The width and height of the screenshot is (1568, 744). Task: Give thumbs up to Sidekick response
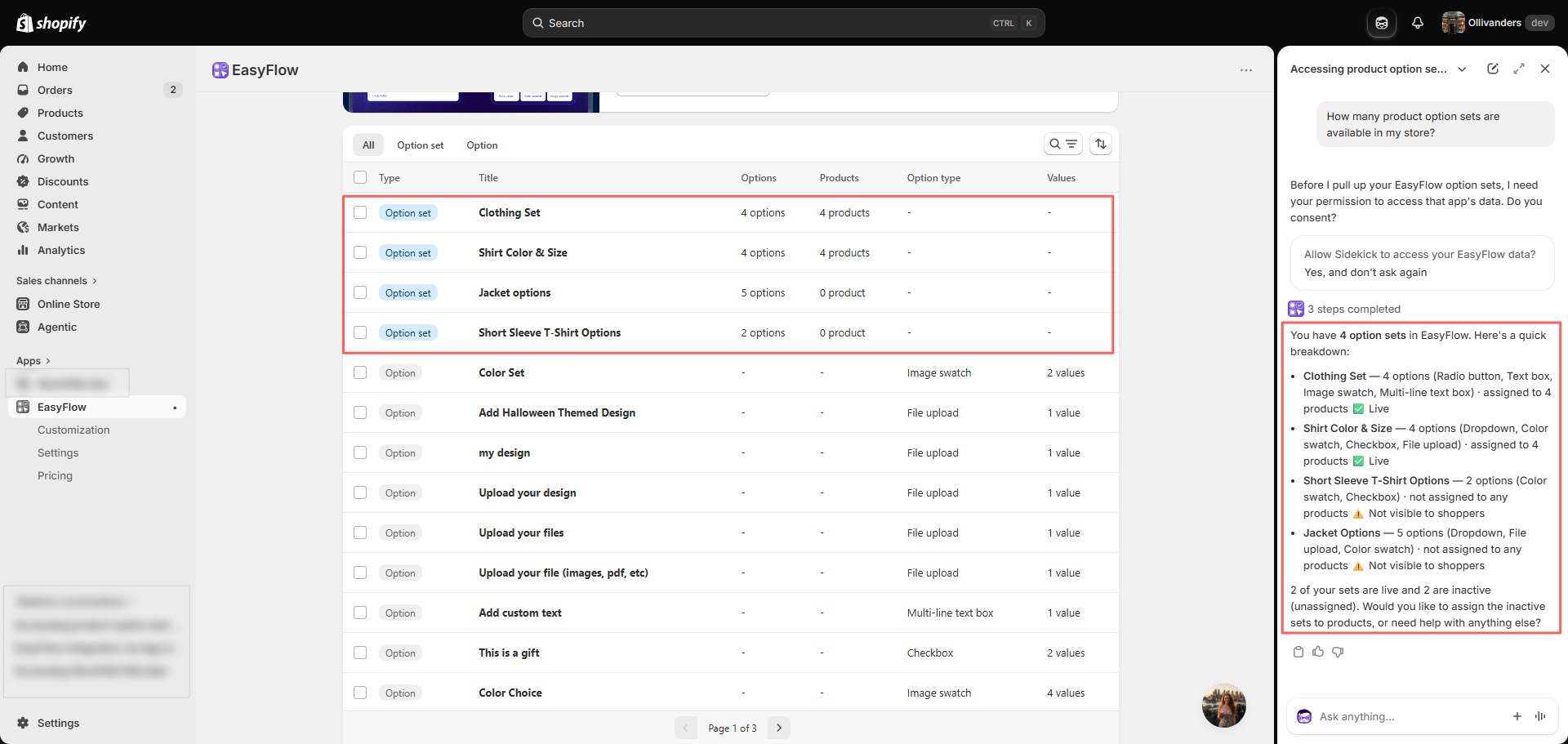1318,652
